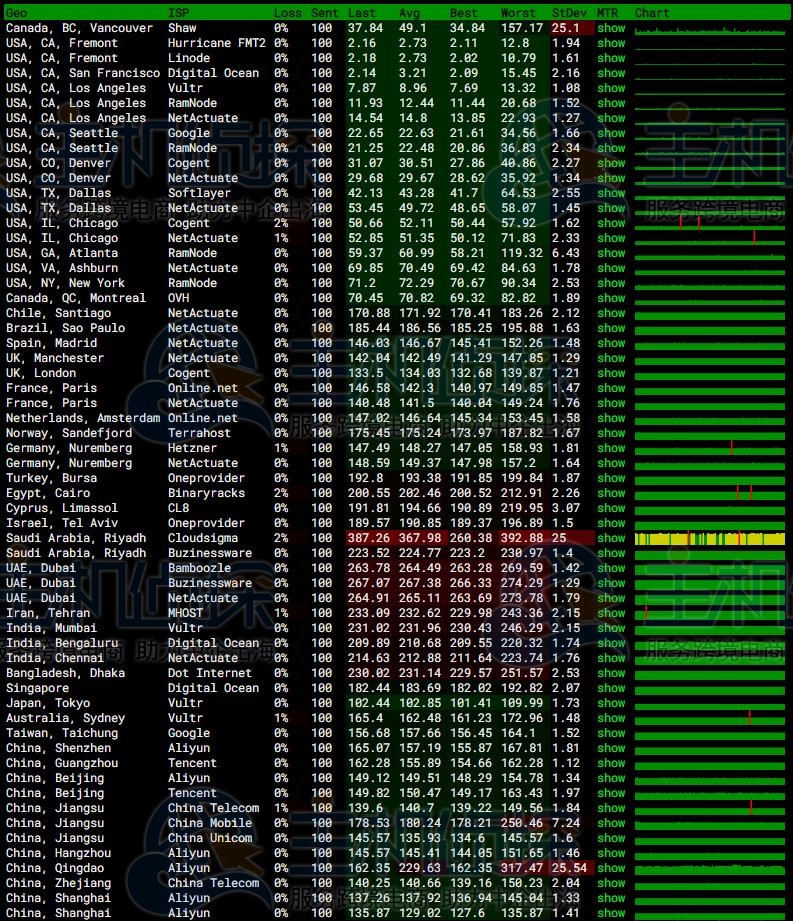
Task: Select the 'Hurricane FMT2' ISP cell
Action: pos(217,43)
